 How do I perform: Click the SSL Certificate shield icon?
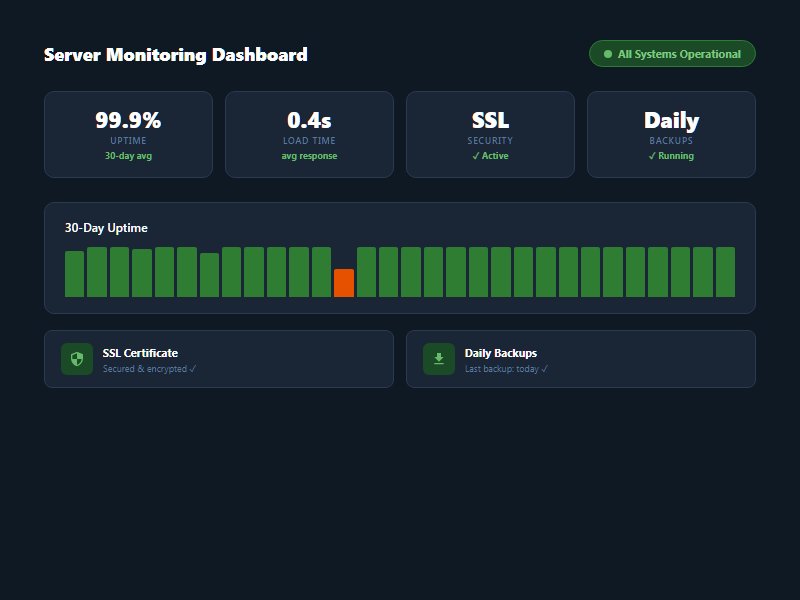(77, 359)
